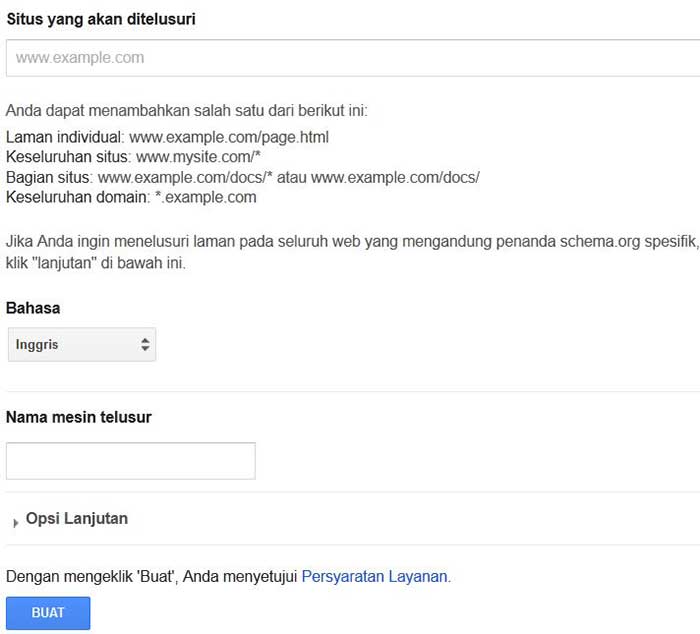Focus the Nama mesin telusur text box
Viewport: 700px width, 634px height.
tap(131, 461)
